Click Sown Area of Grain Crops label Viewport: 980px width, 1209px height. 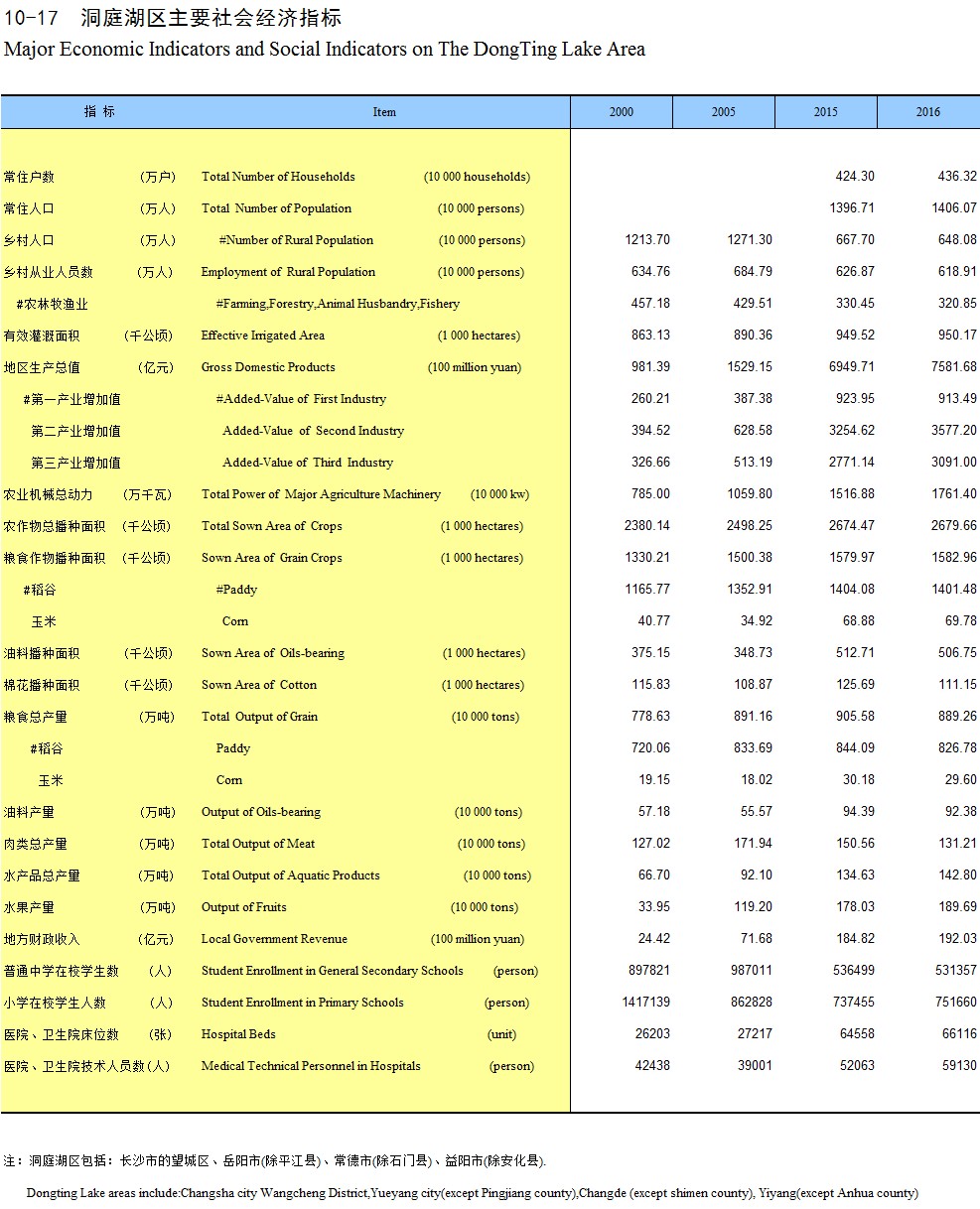271,558
